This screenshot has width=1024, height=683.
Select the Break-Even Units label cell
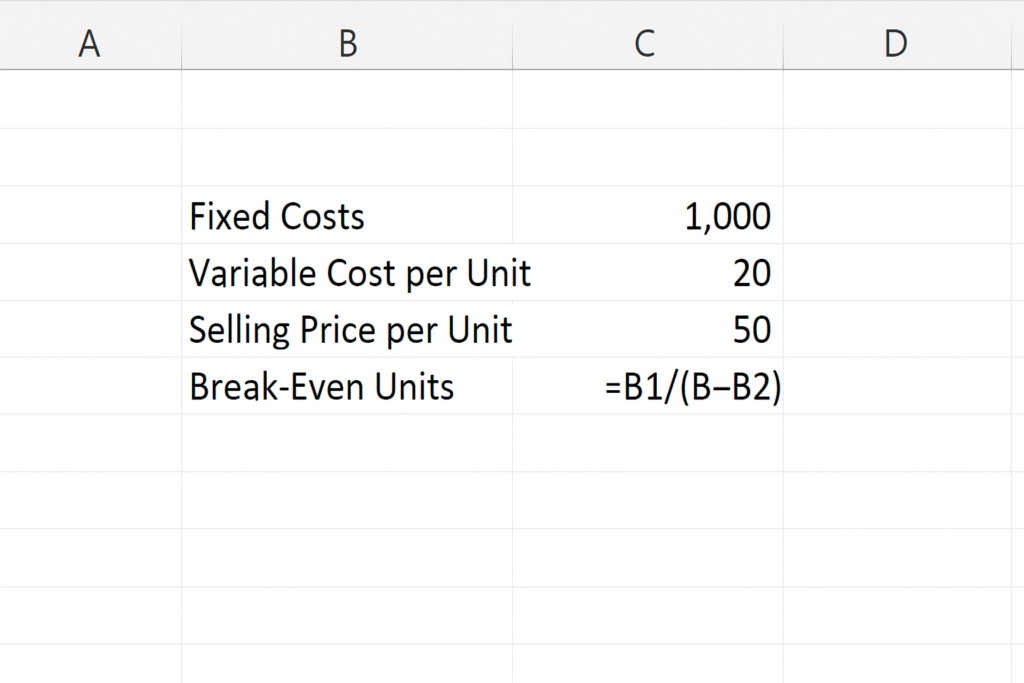pos(346,387)
